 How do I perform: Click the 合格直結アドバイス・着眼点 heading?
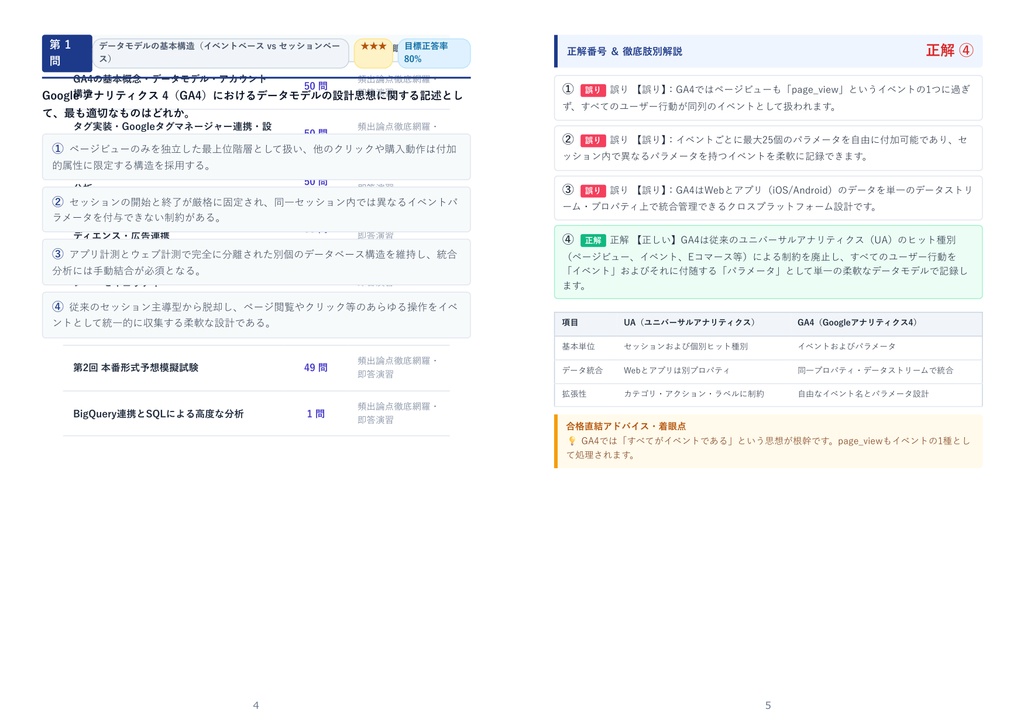626,426
